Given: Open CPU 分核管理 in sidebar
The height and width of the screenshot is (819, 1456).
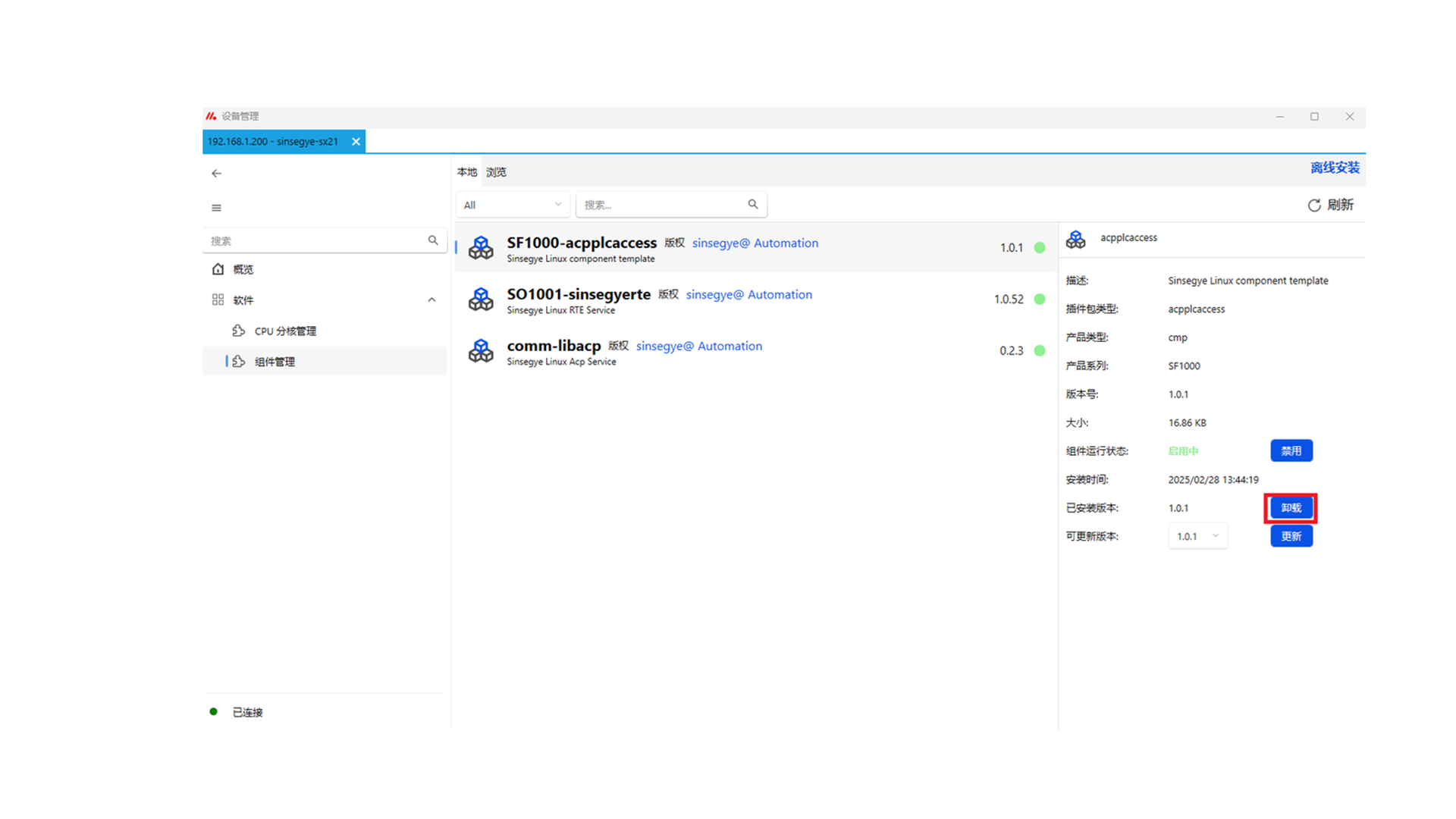Looking at the screenshot, I should (285, 331).
